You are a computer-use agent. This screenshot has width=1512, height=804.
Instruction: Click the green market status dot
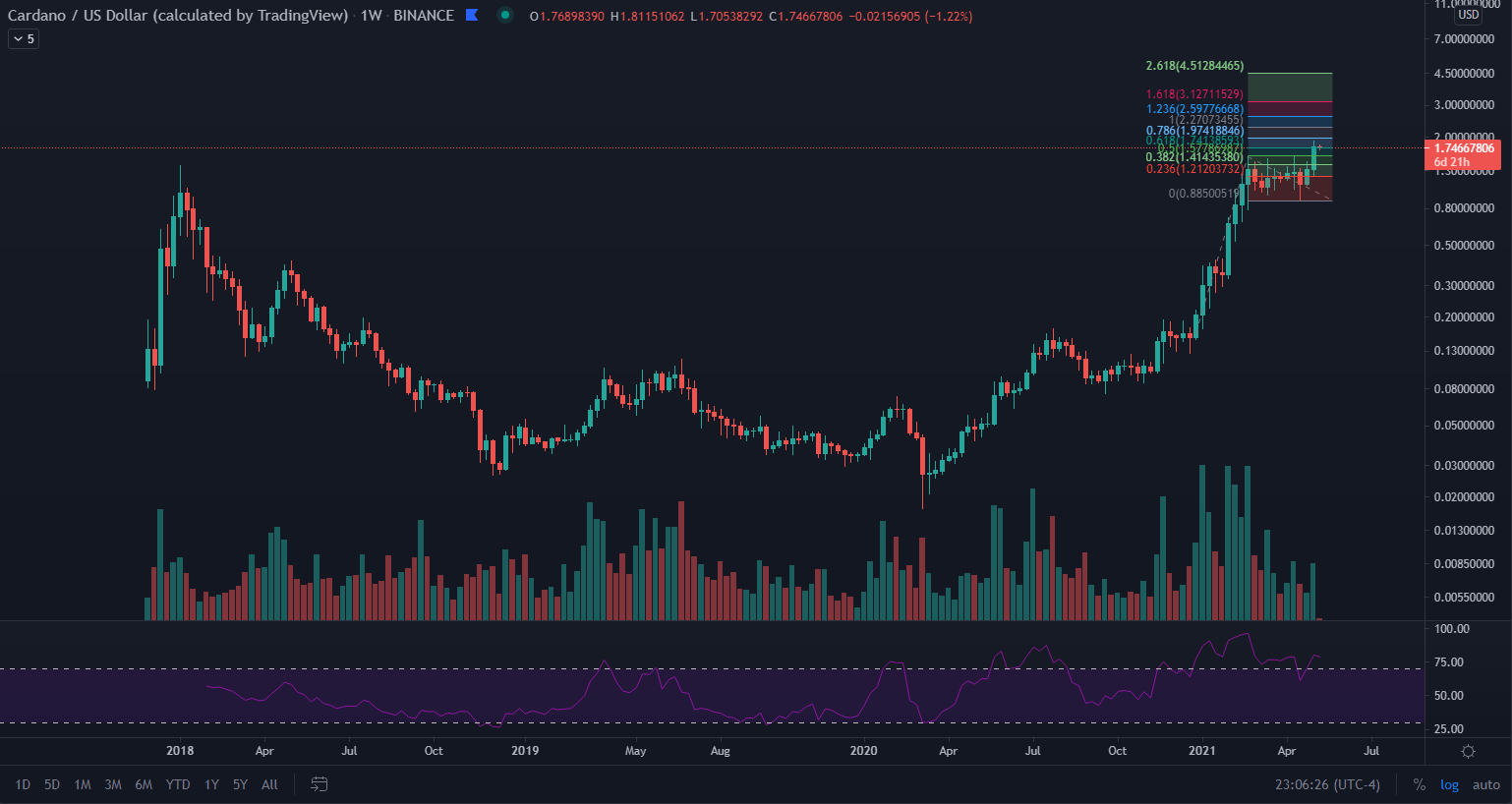coord(505,15)
